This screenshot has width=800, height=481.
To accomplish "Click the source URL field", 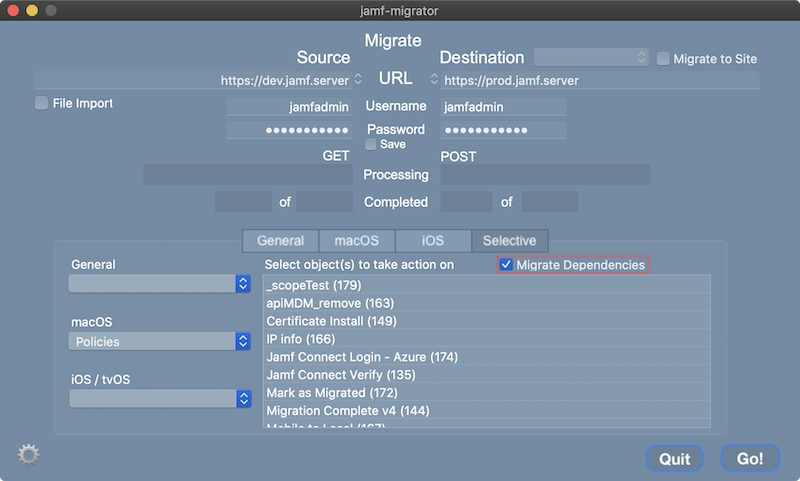I will pyautogui.click(x=192, y=80).
